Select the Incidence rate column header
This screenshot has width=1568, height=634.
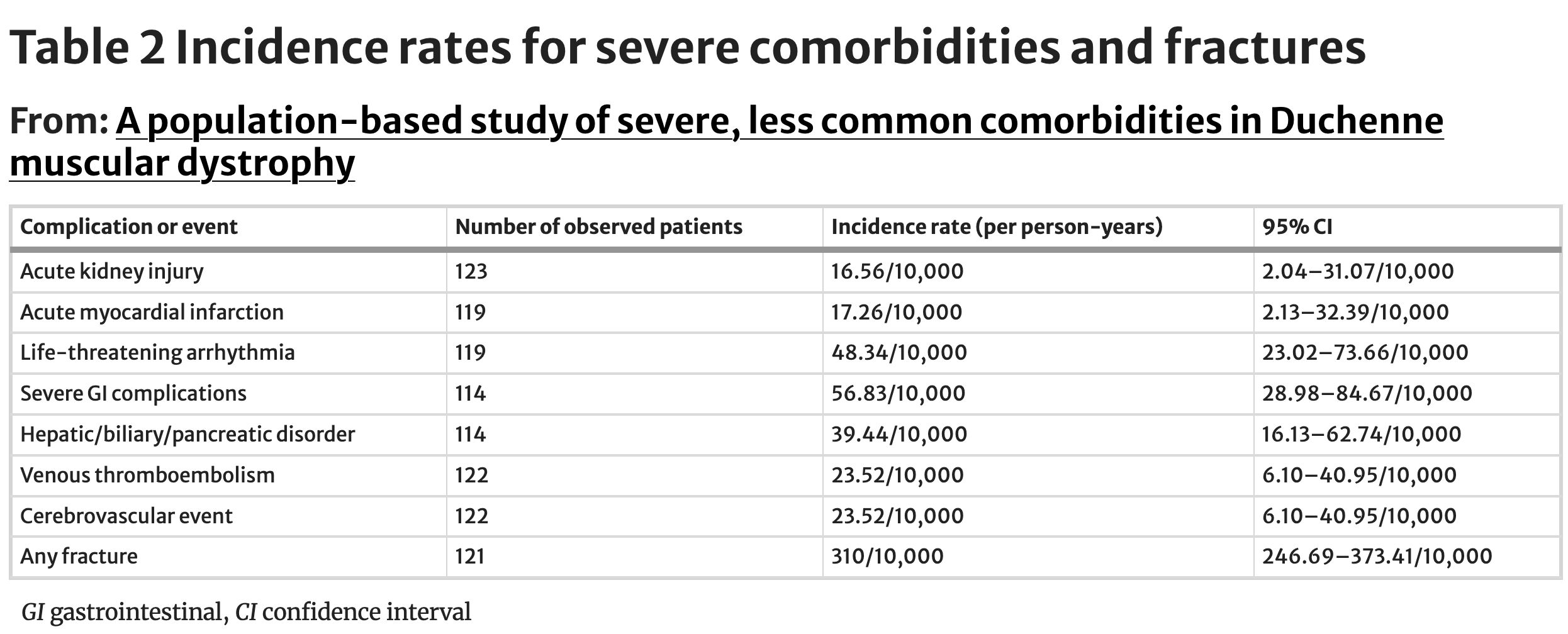pos(997,226)
